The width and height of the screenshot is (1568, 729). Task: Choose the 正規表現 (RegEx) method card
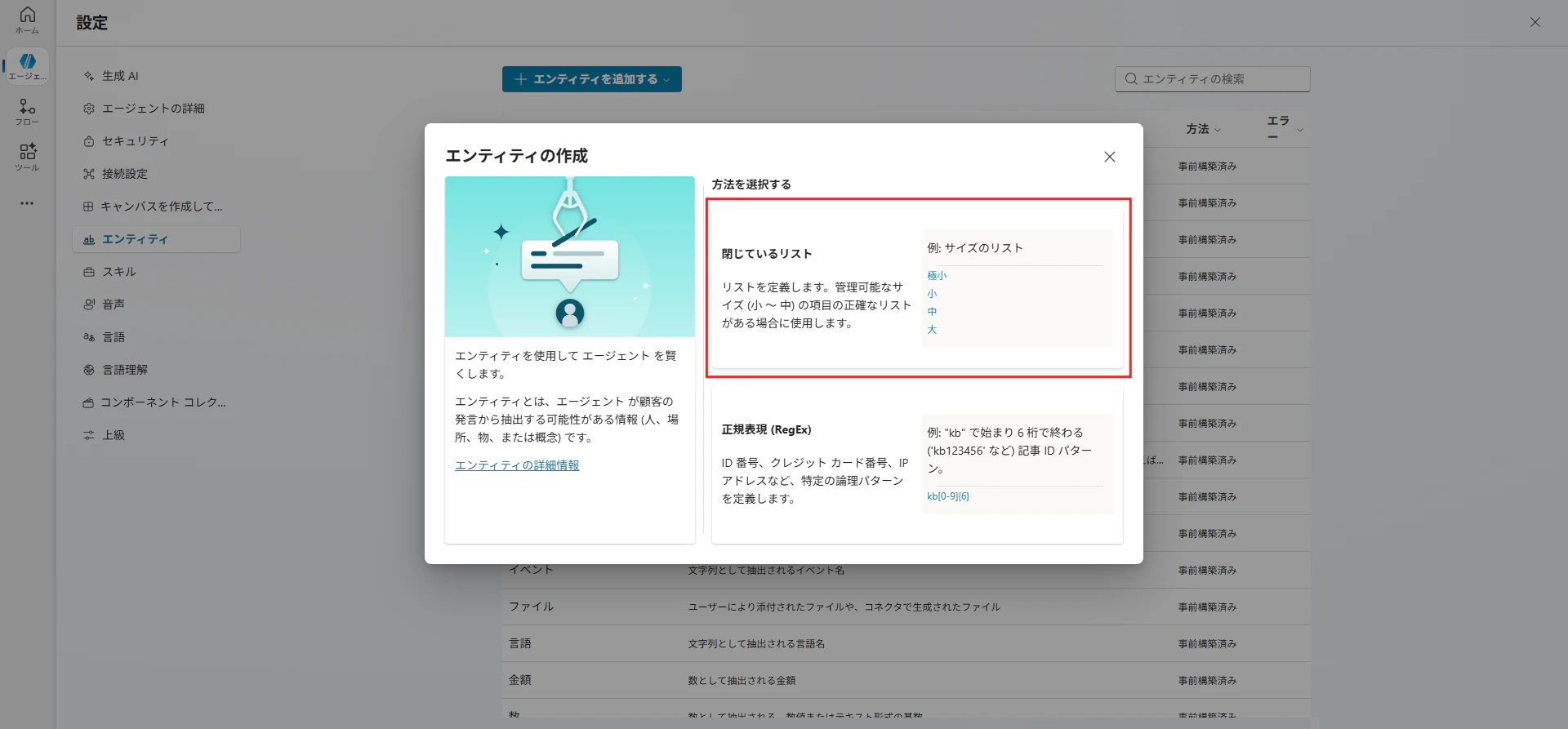tap(917, 466)
